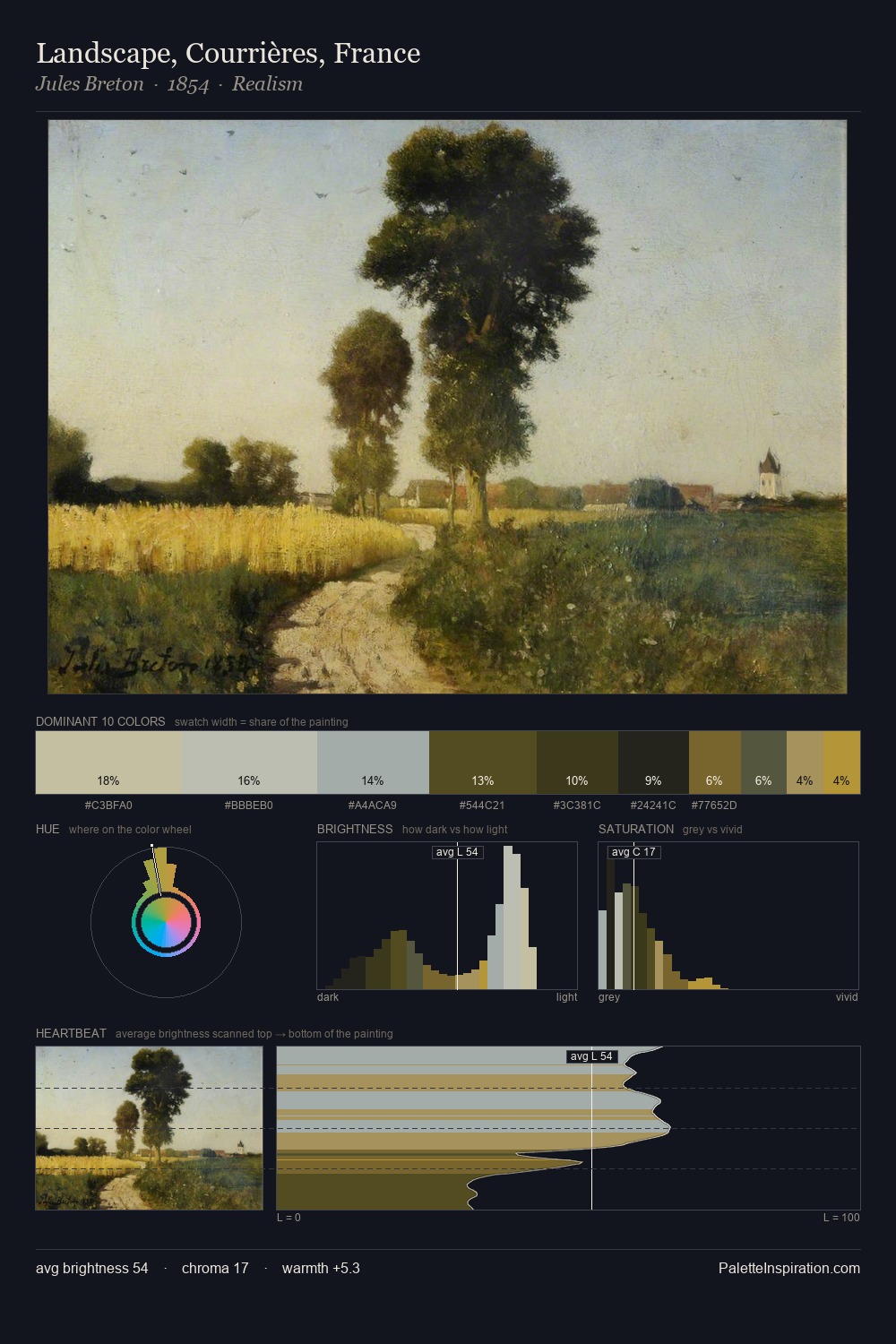Viewport: 896px width, 1344px height.
Task: Click the BRIGHTNESS section heading
Action: pyautogui.click(x=355, y=829)
